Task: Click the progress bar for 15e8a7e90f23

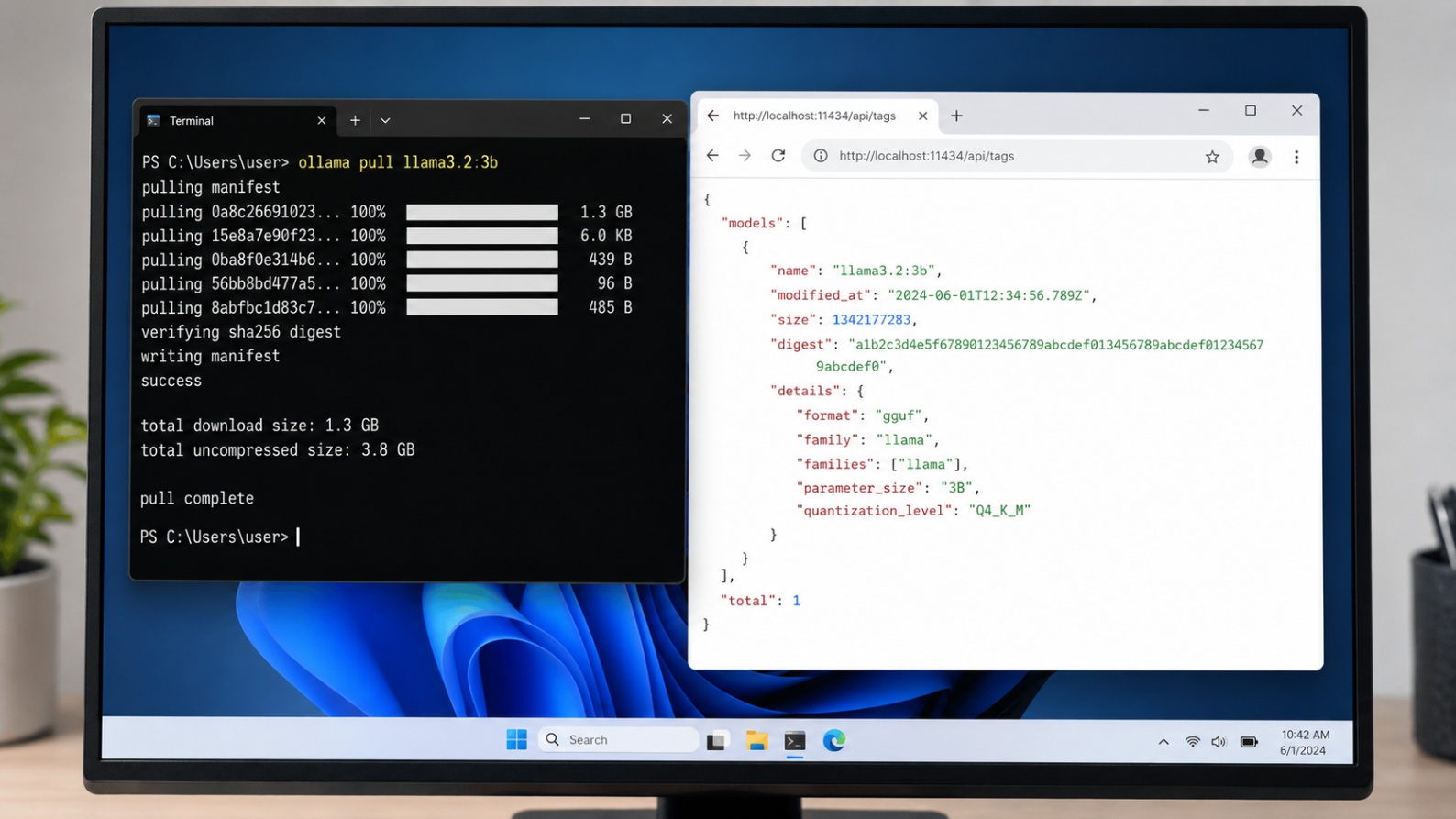Action: click(x=482, y=236)
